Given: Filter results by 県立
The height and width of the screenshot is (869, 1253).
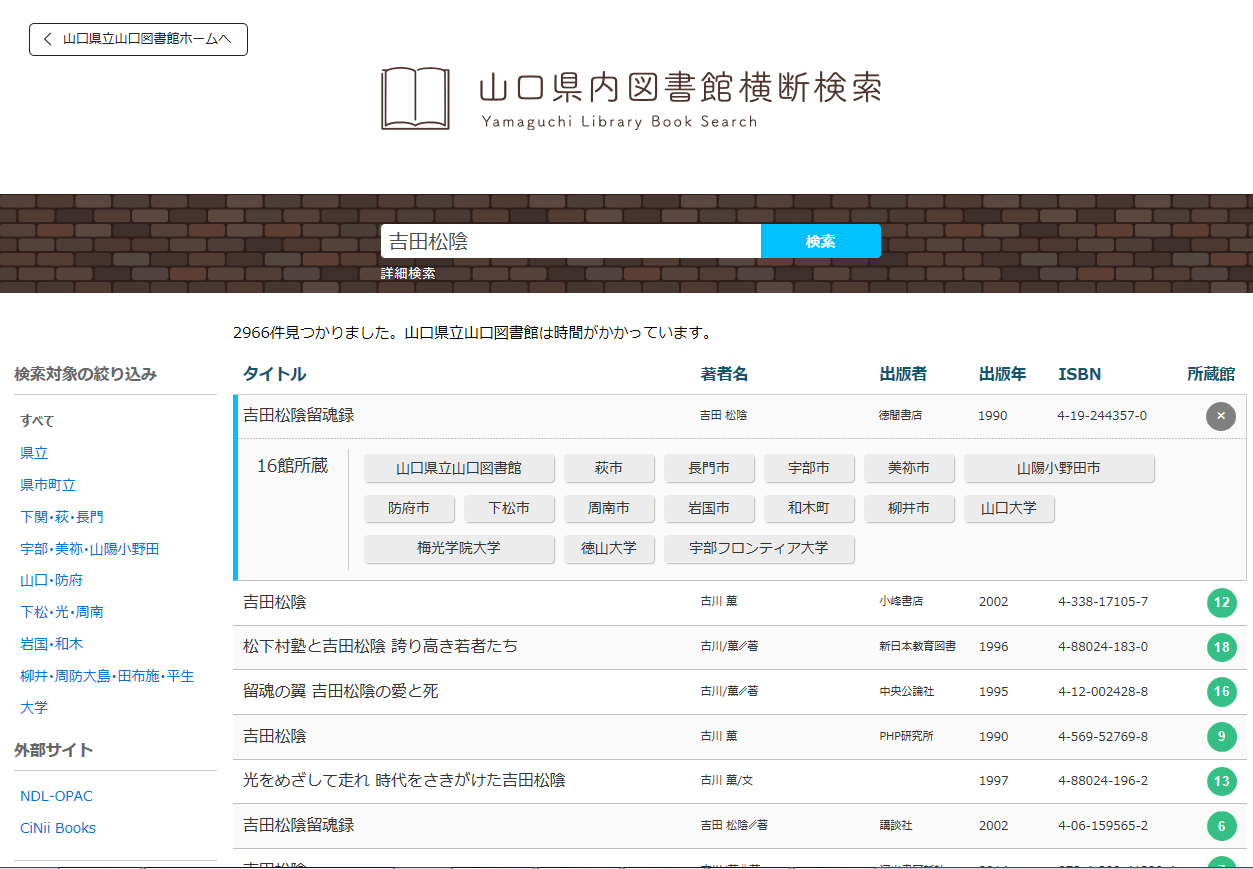Looking at the screenshot, I should click(x=34, y=453).
